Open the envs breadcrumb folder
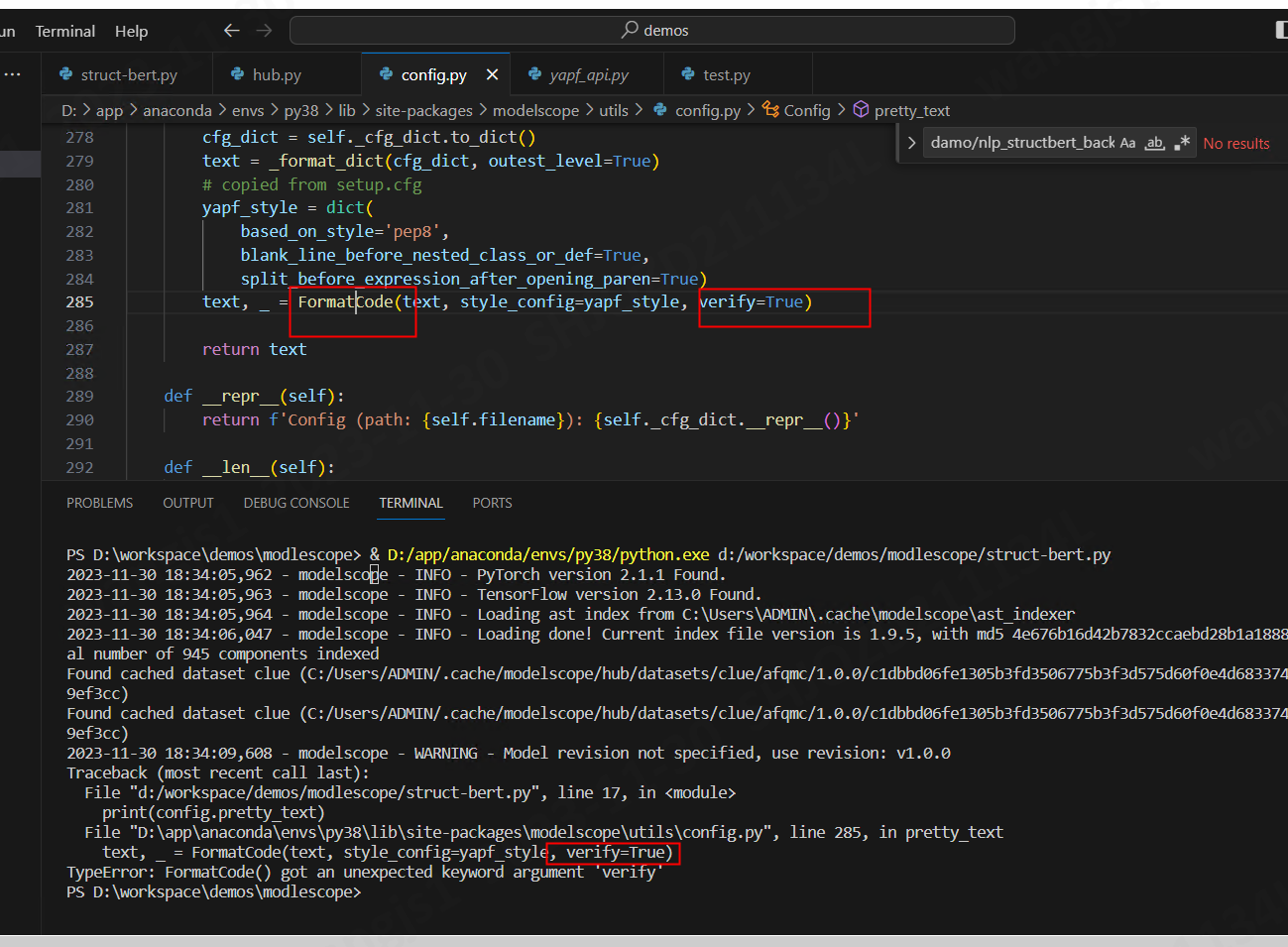1288x947 pixels. click(x=248, y=110)
